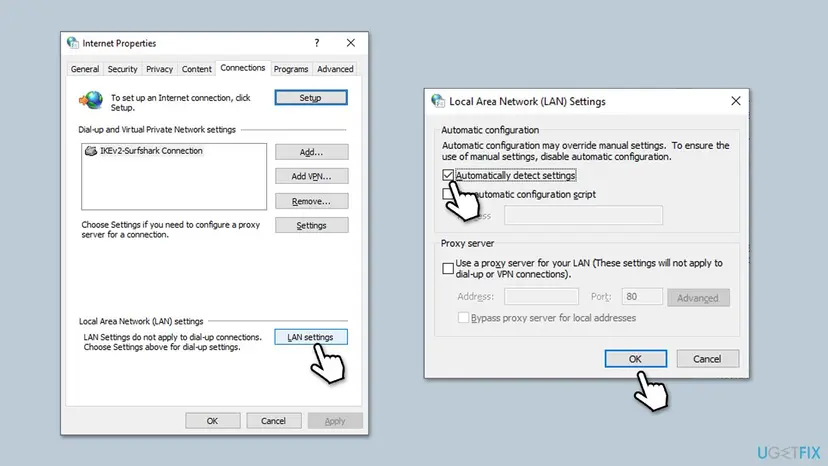
Task: Click the Add... button
Action: (x=312, y=152)
